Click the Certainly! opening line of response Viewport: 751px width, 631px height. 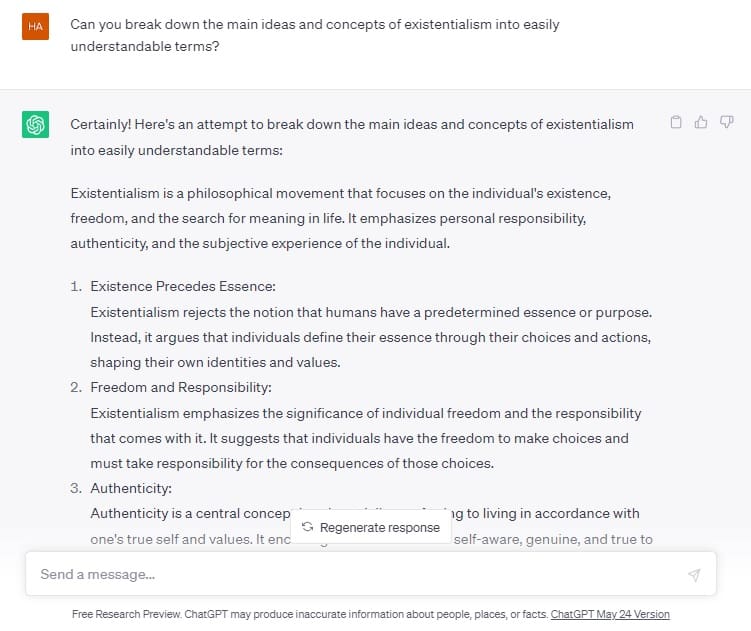coord(352,137)
